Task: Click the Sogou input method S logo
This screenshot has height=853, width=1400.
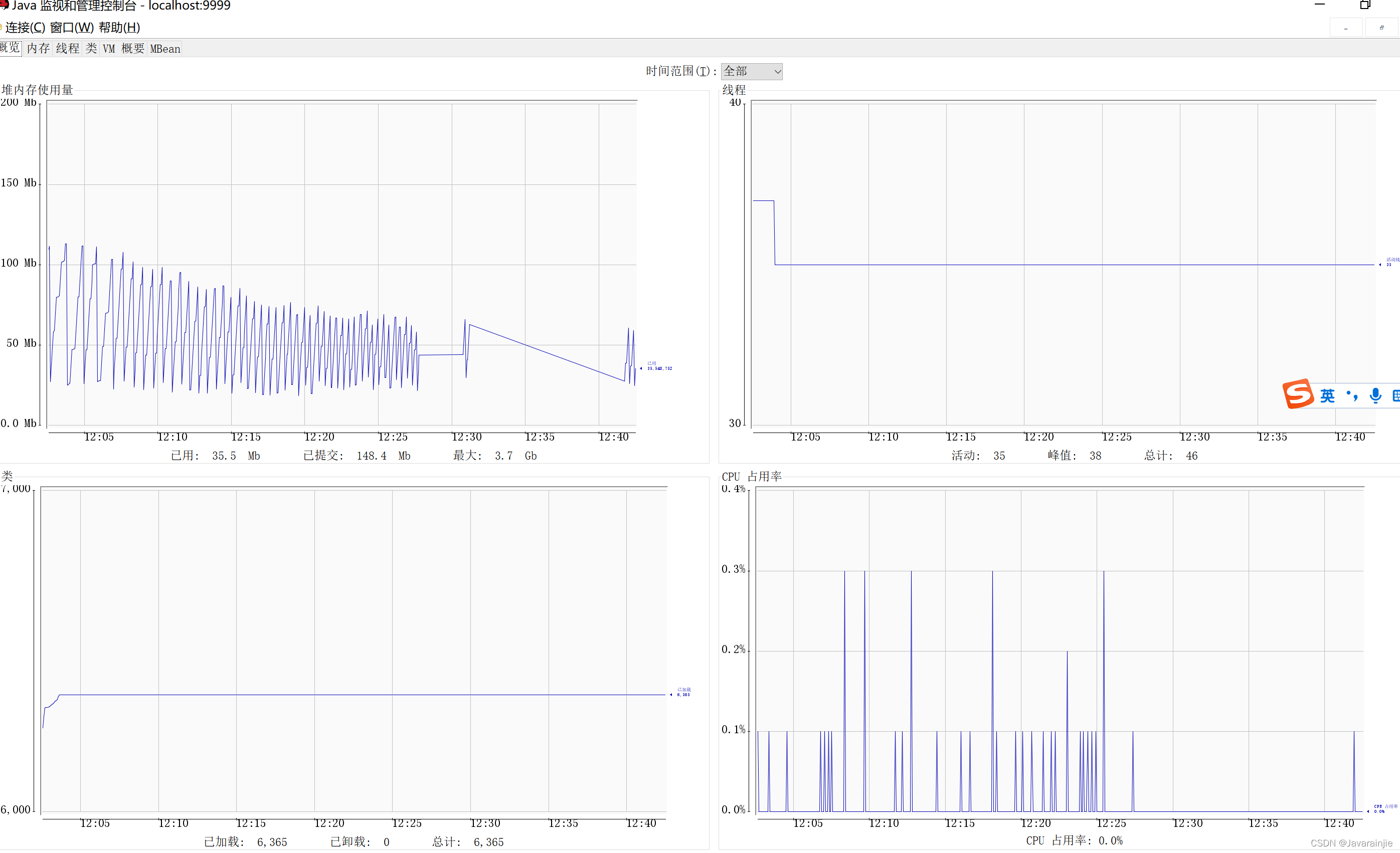Action: tap(1298, 394)
